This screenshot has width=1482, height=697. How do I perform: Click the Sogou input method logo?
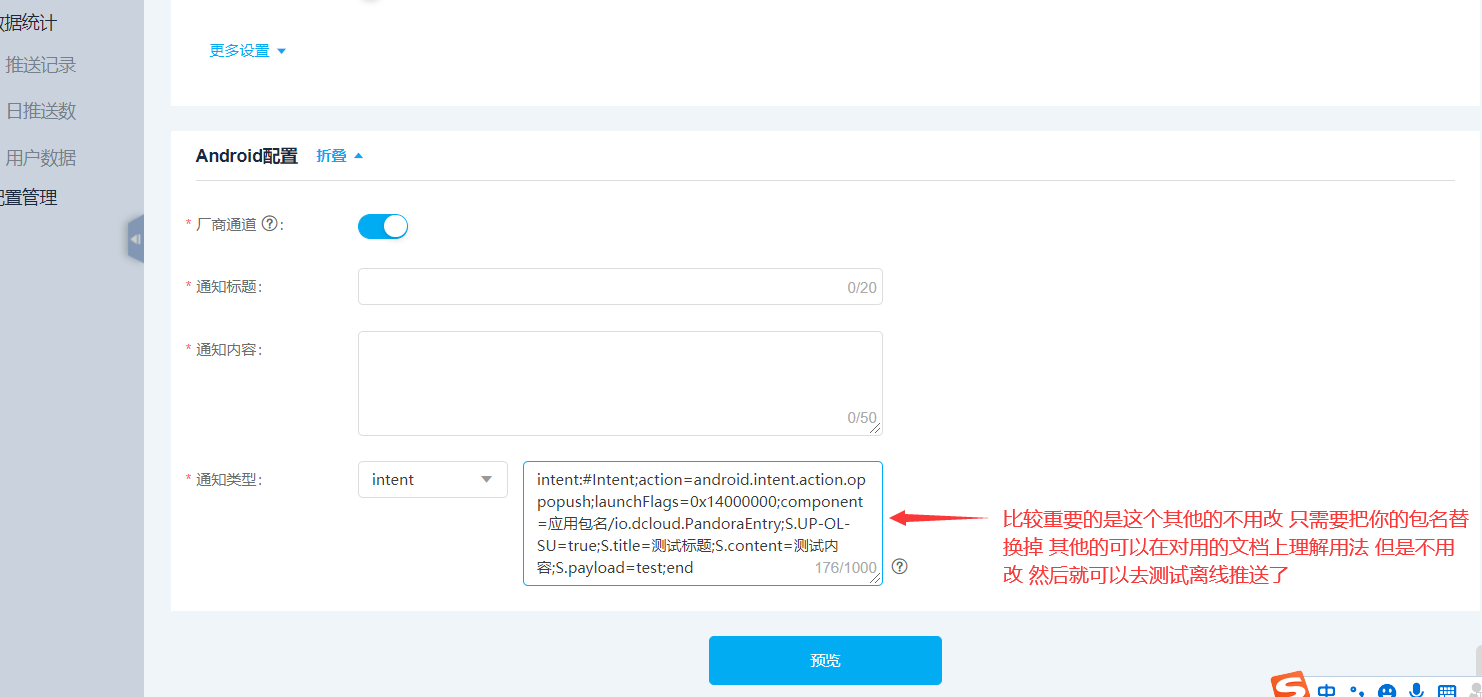(1290, 686)
